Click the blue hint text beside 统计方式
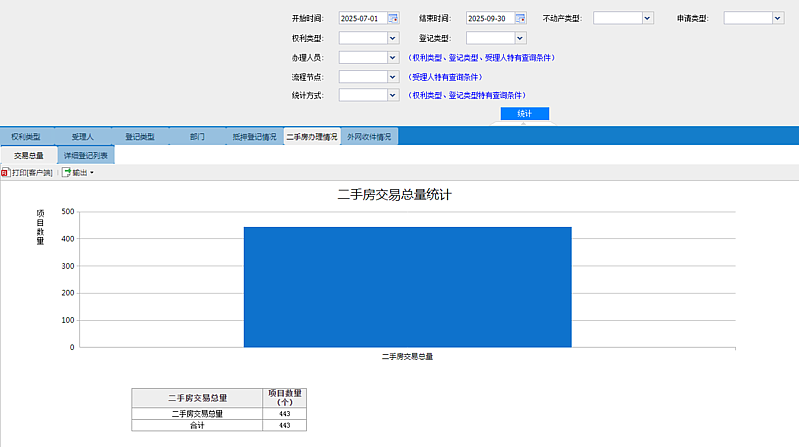This screenshot has height=447, width=799. click(x=467, y=95)
